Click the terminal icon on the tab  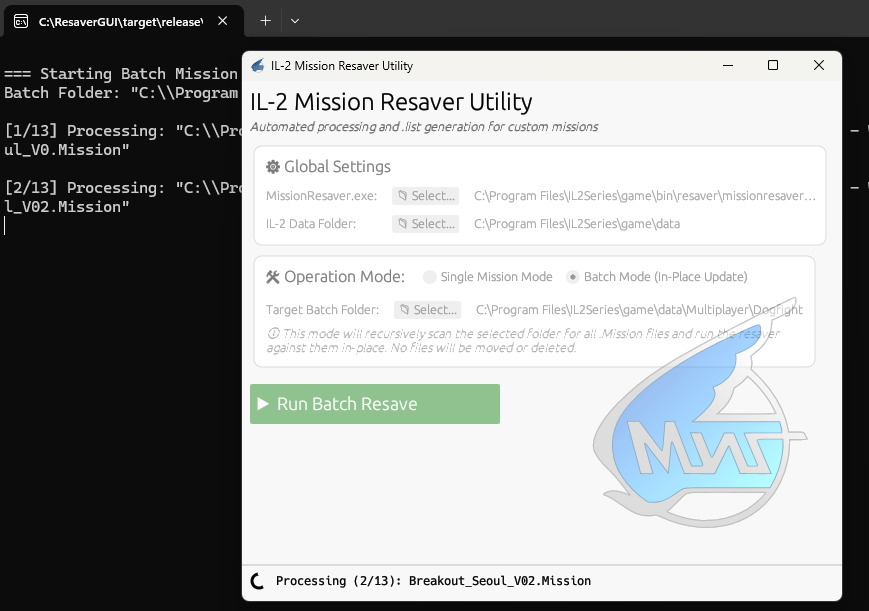tap(21, 22)
